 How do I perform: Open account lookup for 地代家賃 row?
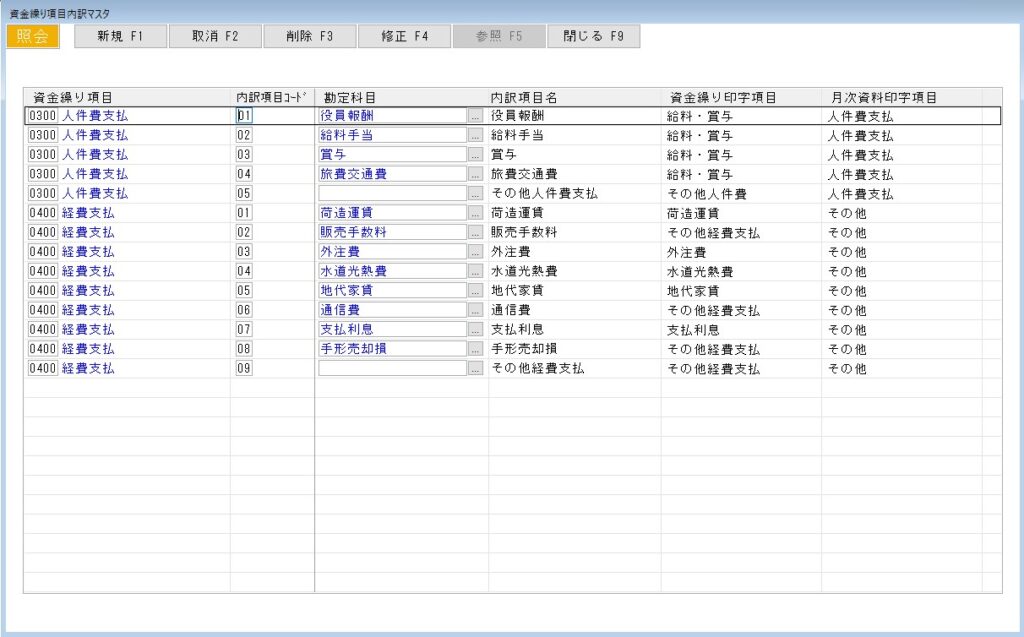click(x=475, y=290)
